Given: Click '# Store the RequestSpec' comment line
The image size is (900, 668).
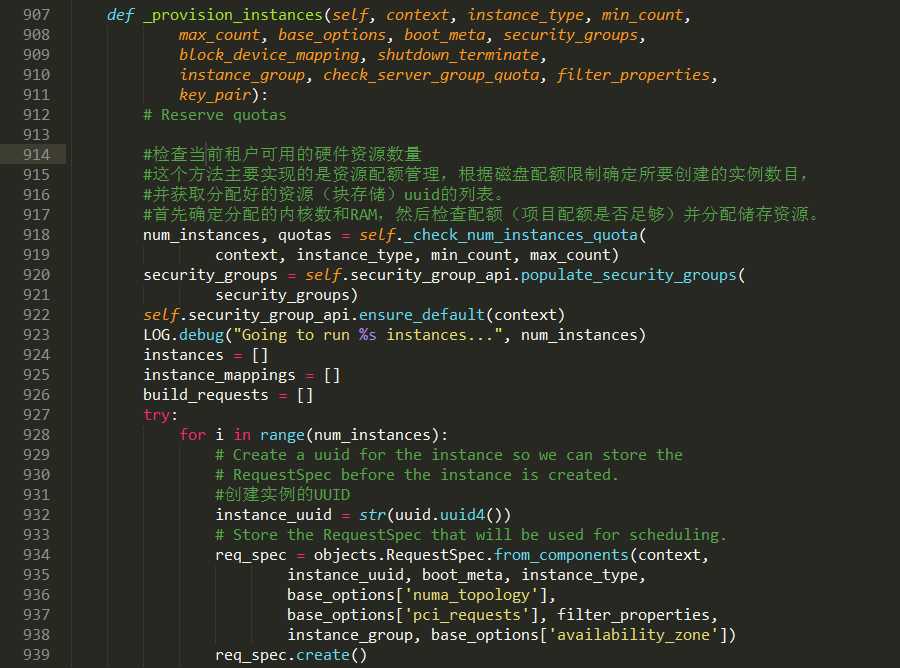Looking at the screenshot, I should click(471, 535).
